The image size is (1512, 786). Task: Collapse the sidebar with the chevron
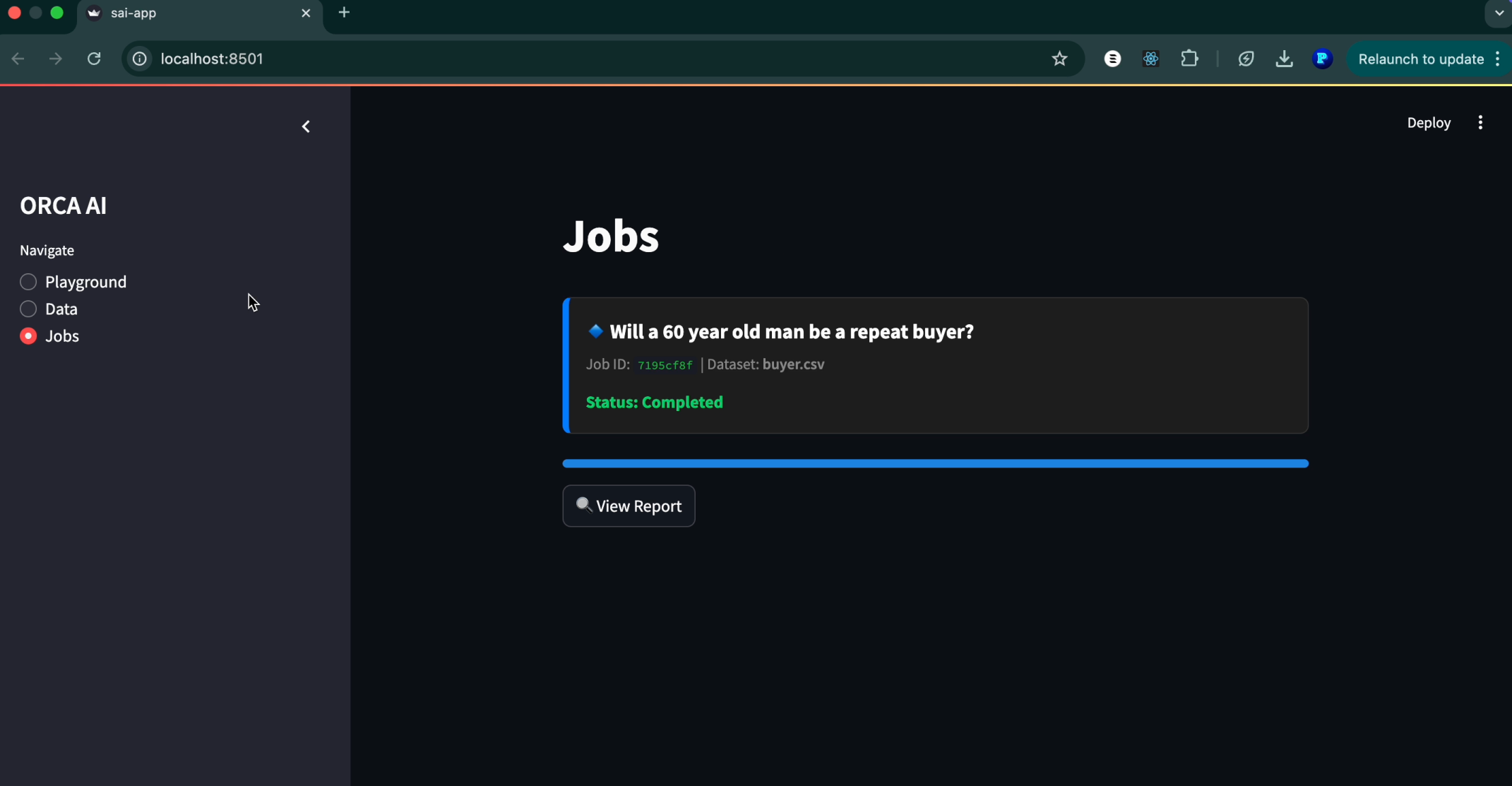point(306,126)
